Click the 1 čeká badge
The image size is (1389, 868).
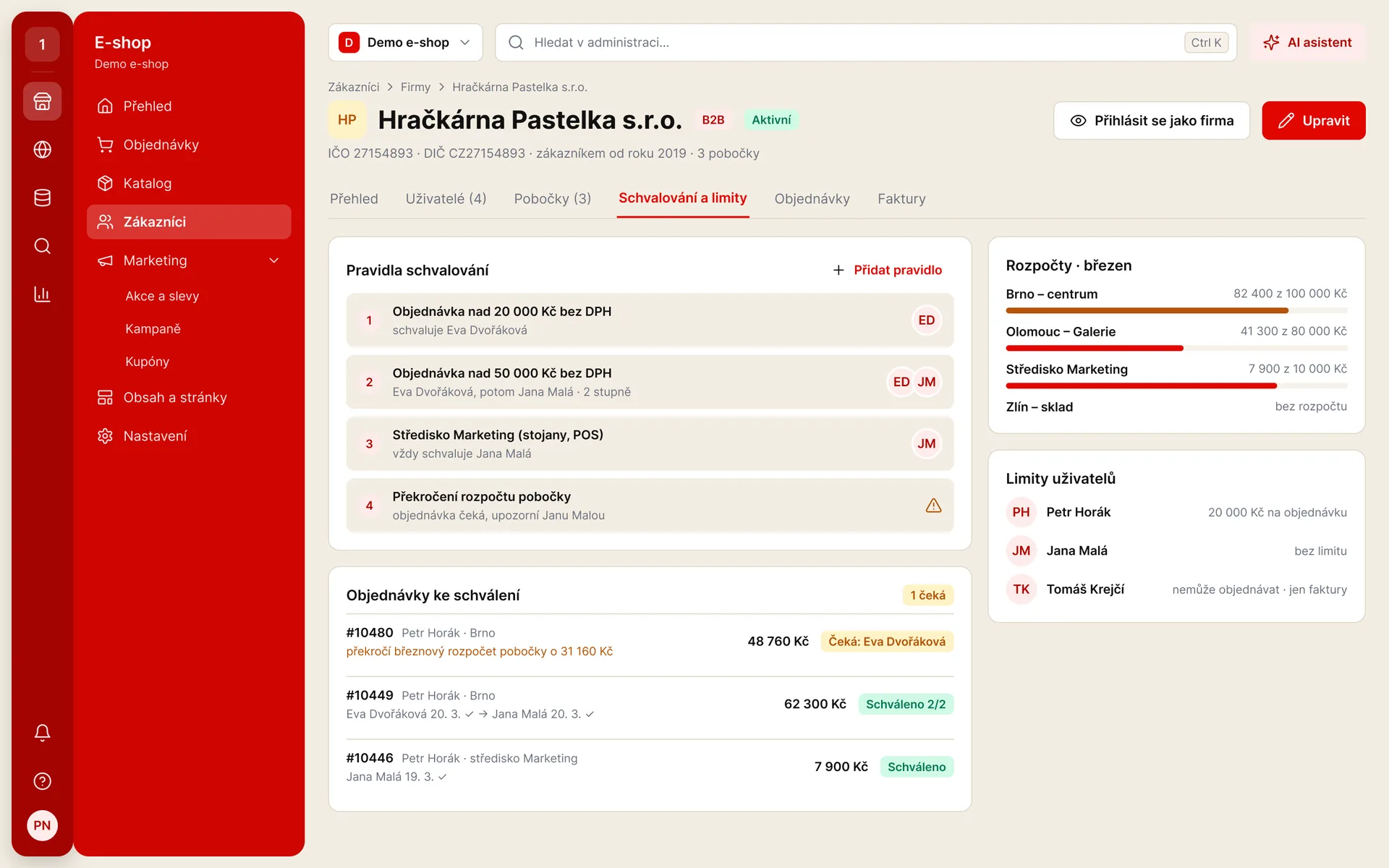tap(927, 595)
